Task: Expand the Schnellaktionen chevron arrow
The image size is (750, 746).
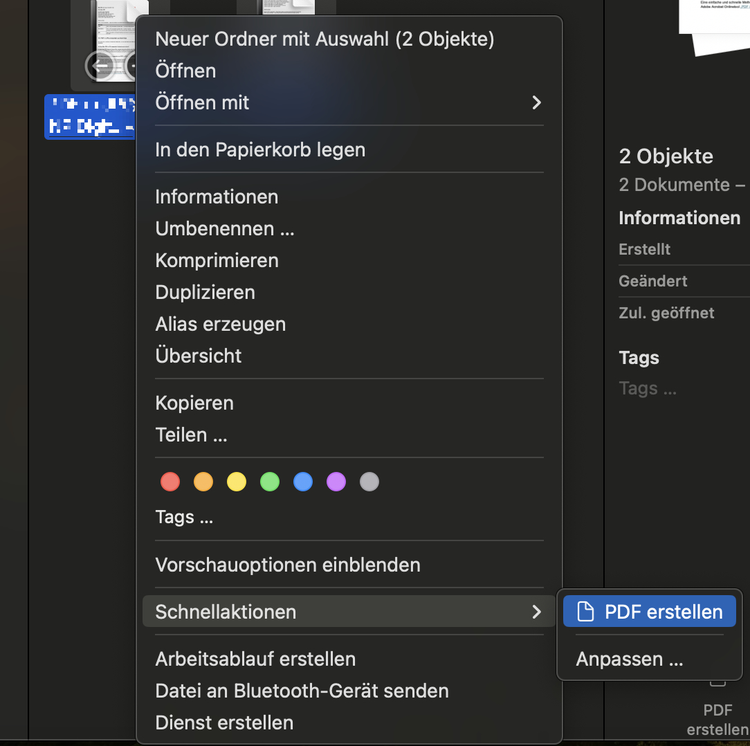Action: (x=537, y=612)
